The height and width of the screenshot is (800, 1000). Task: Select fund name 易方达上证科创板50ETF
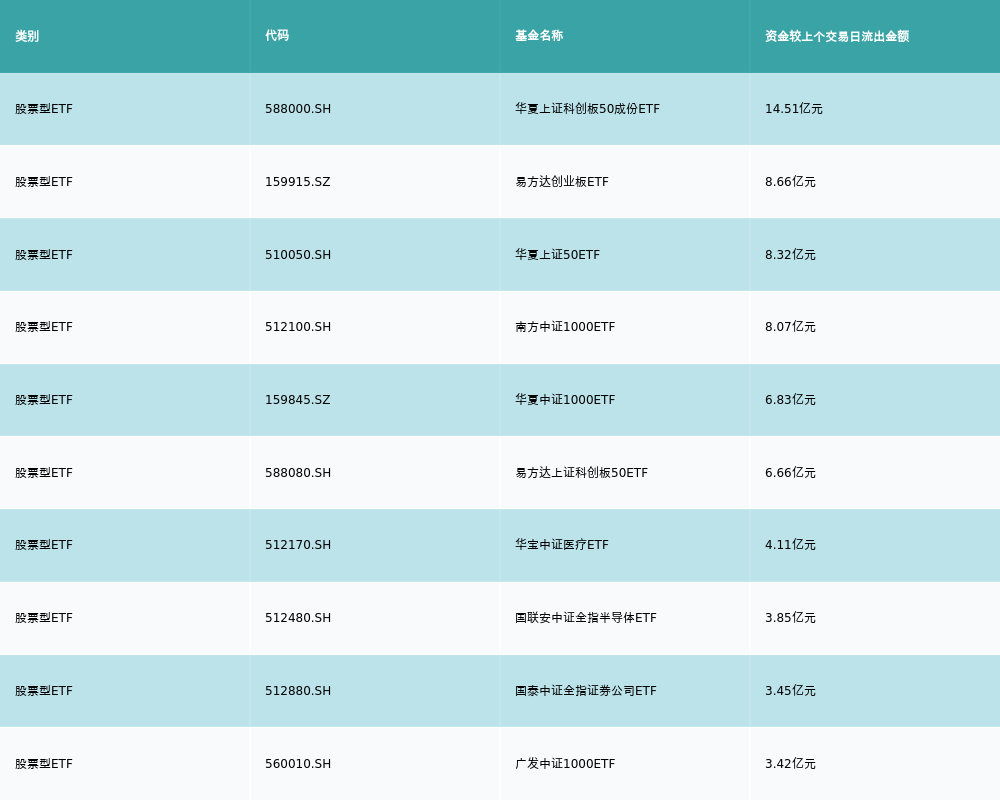coord(582,473)
